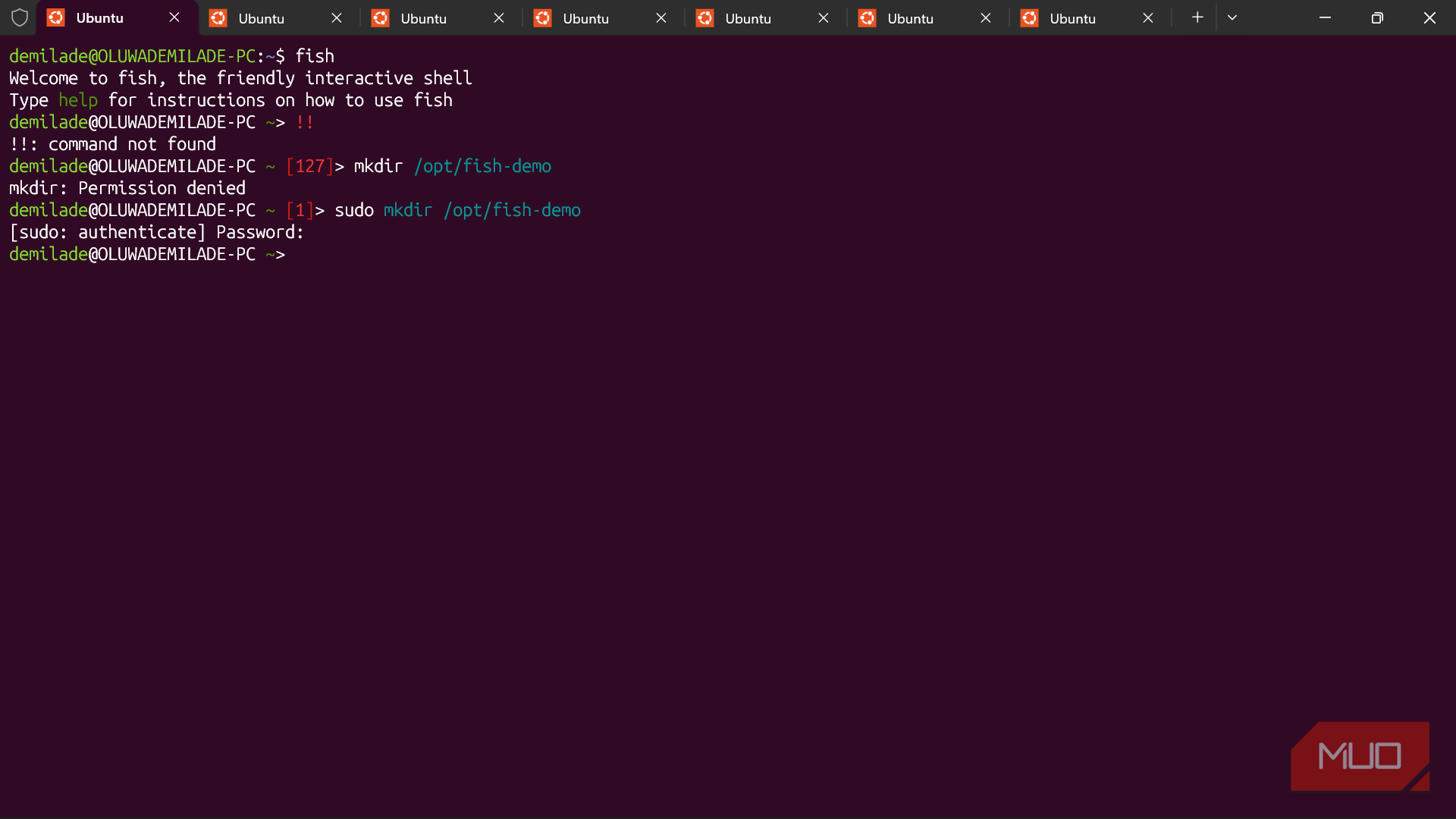Viewport: 1456px width, 819px height.
Task: Close the last, seventh Ubuntu tab
Action: coord(1148,17)
